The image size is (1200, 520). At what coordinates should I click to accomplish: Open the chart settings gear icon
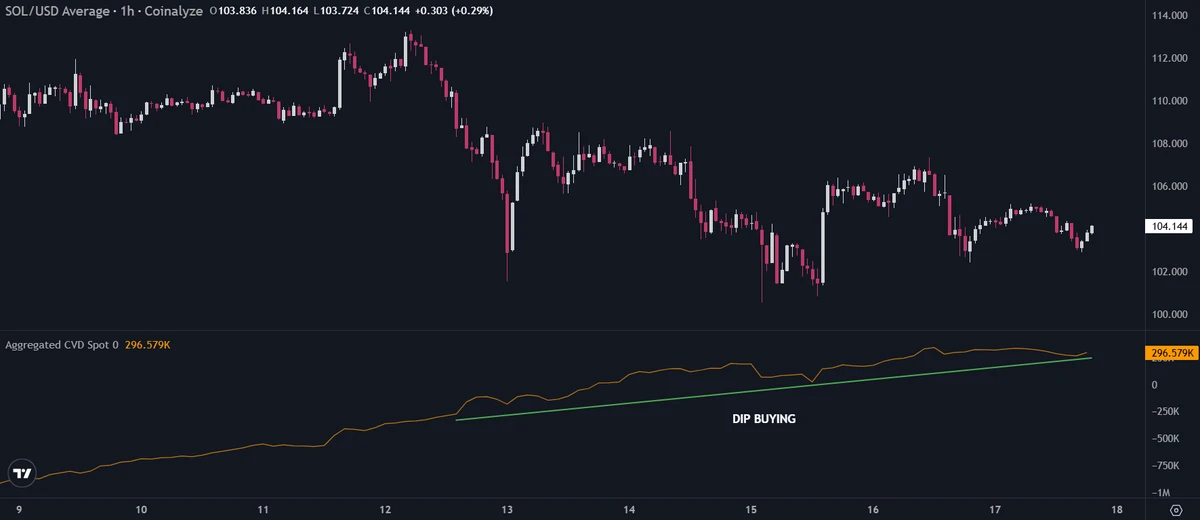pyautogui.click(x=1176, y=510)
